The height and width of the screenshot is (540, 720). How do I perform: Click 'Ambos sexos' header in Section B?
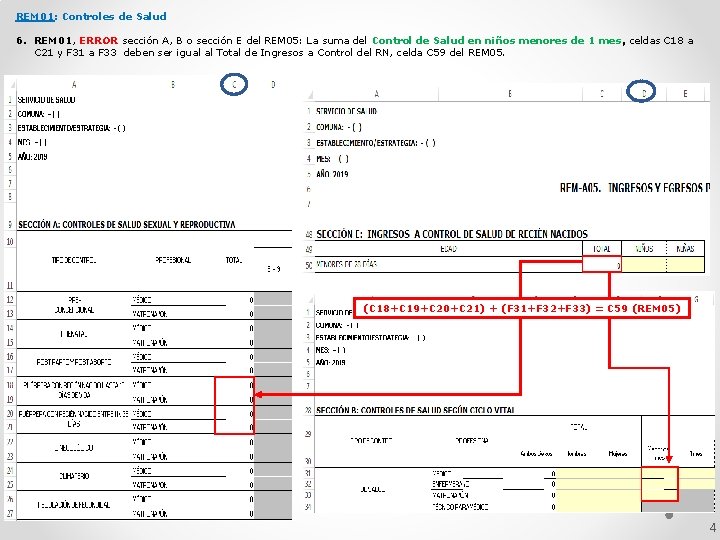[536, 454]
